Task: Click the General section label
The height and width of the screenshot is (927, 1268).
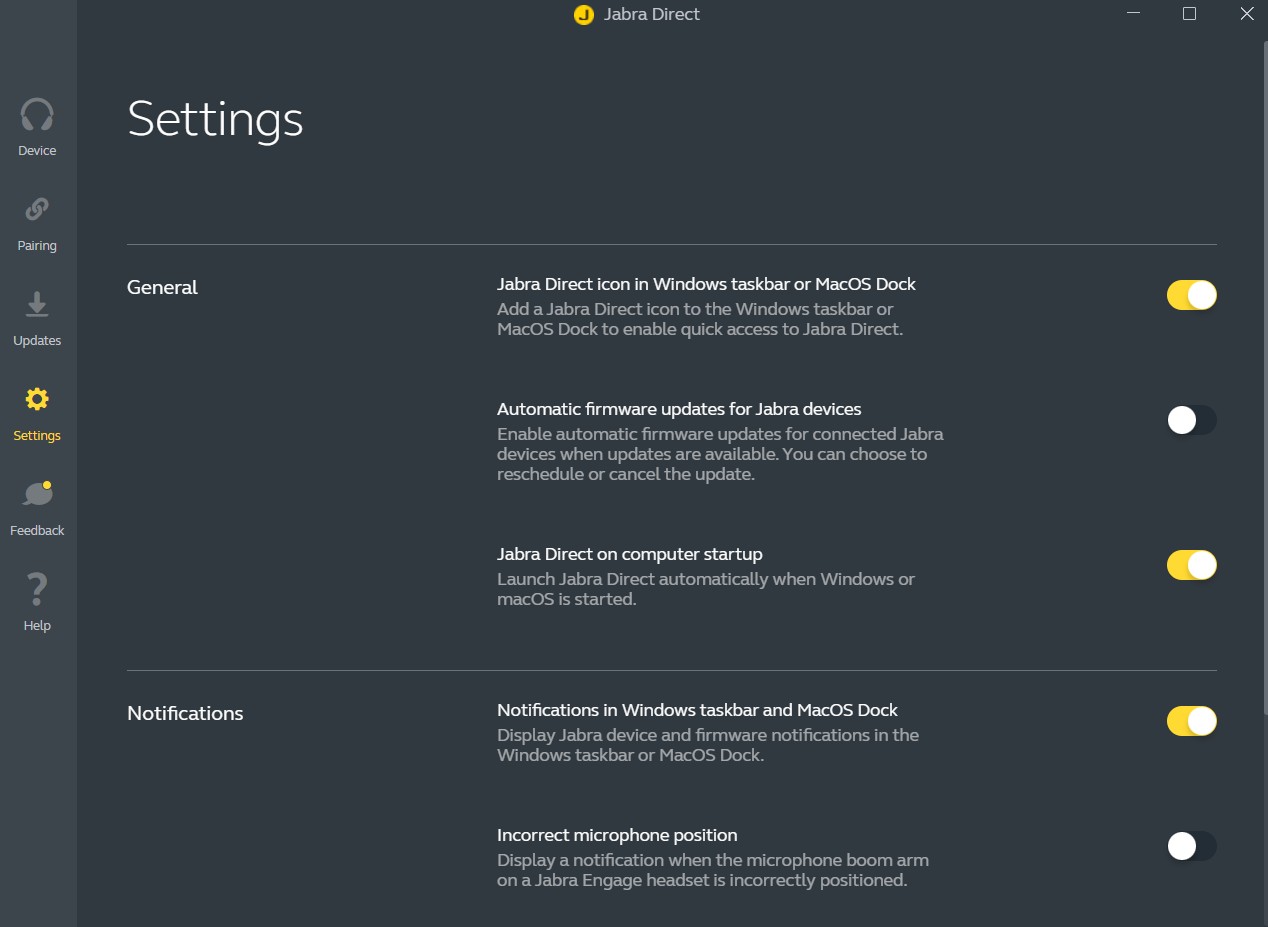Action: click(162, 288)
